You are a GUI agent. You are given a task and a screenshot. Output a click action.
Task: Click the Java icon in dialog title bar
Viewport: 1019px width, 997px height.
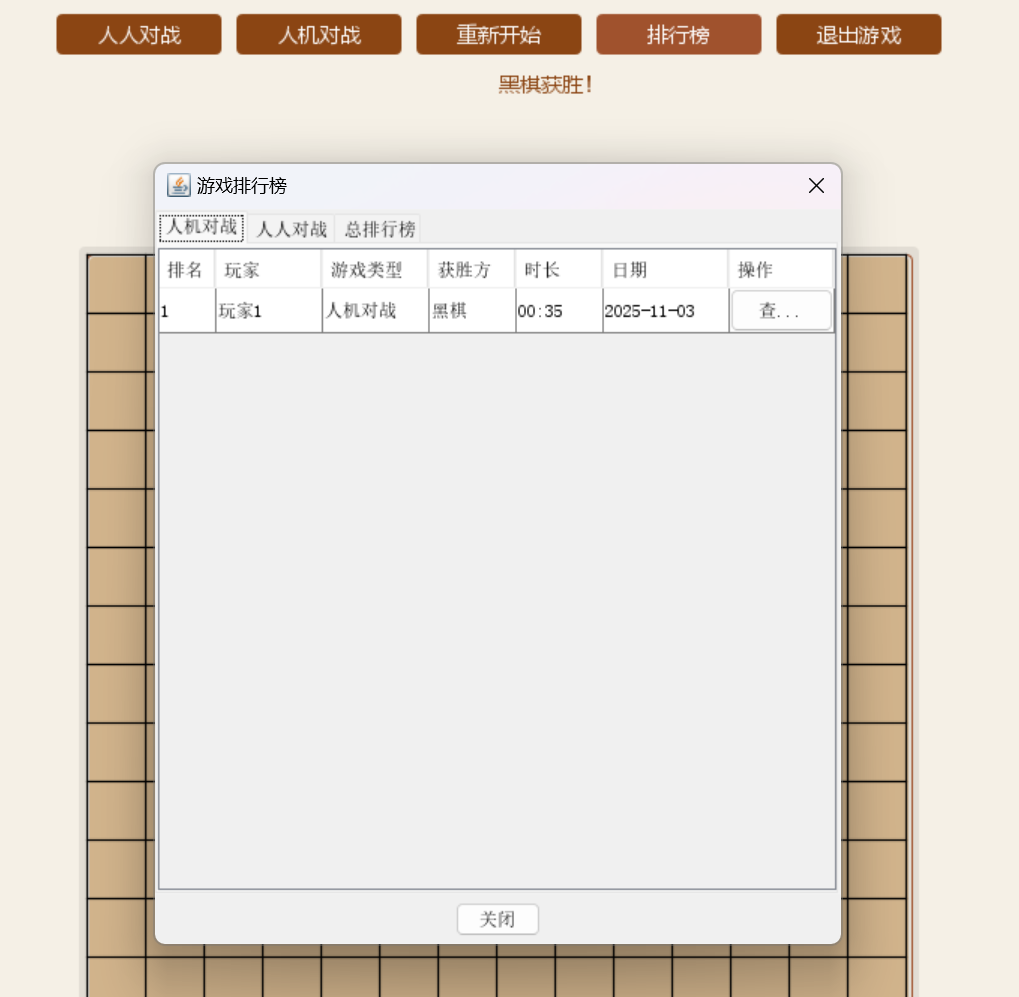[178, 185]
